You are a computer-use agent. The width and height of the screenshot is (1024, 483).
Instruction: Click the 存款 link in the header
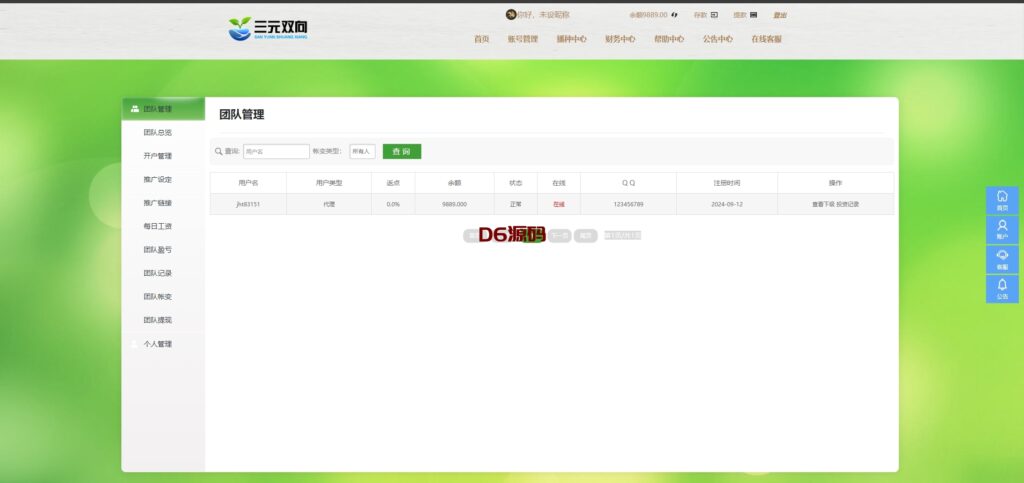coord(700,15)
